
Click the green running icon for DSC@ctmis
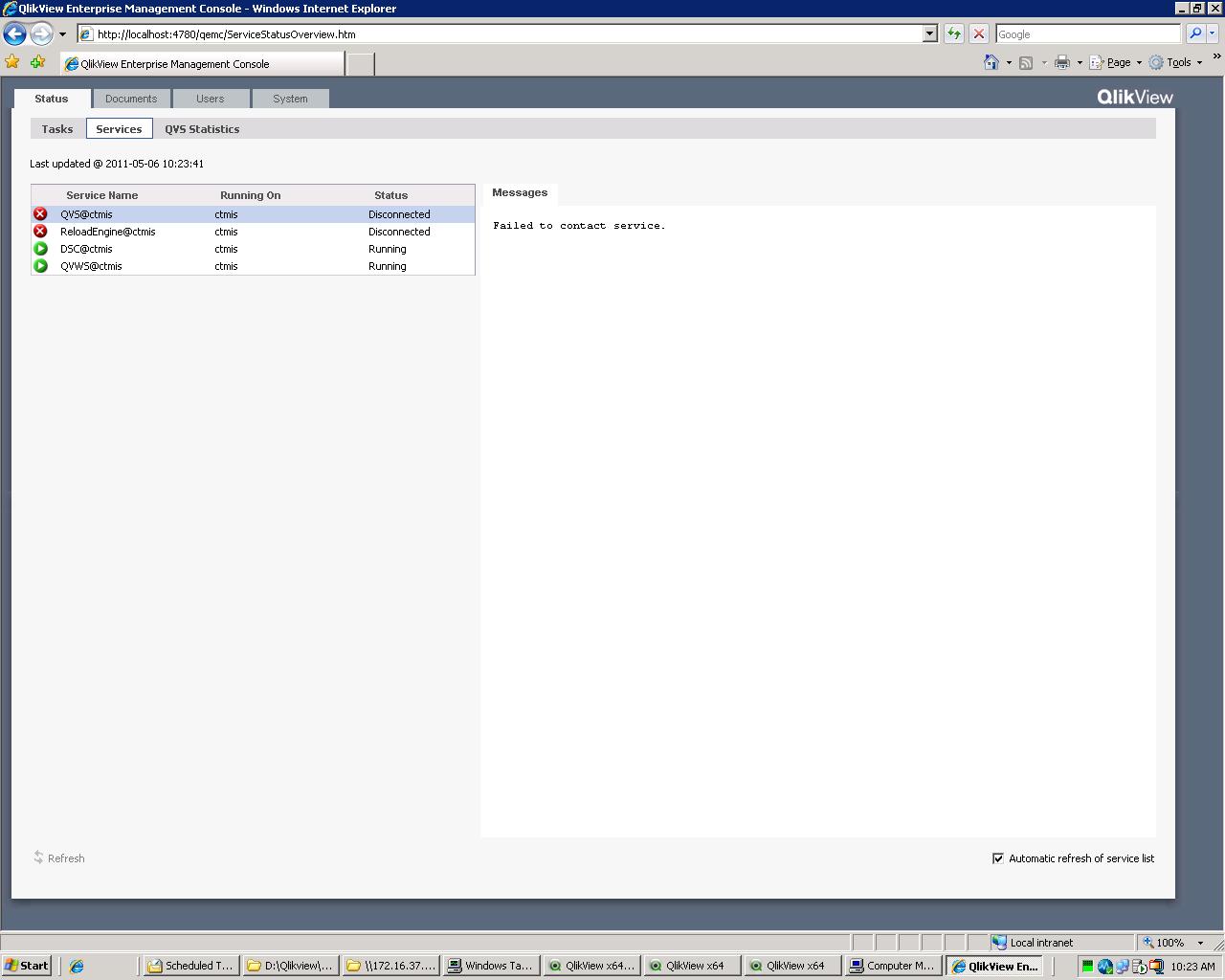pyautogui.click(x=40, y=249)
